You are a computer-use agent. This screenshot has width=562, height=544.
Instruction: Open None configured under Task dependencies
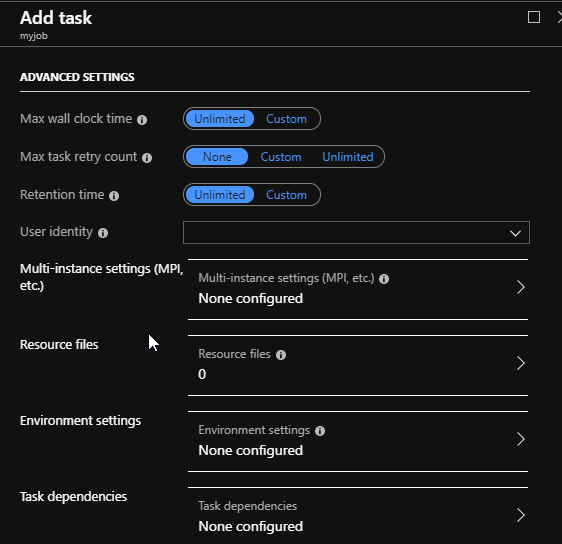[x=251, y=526]
